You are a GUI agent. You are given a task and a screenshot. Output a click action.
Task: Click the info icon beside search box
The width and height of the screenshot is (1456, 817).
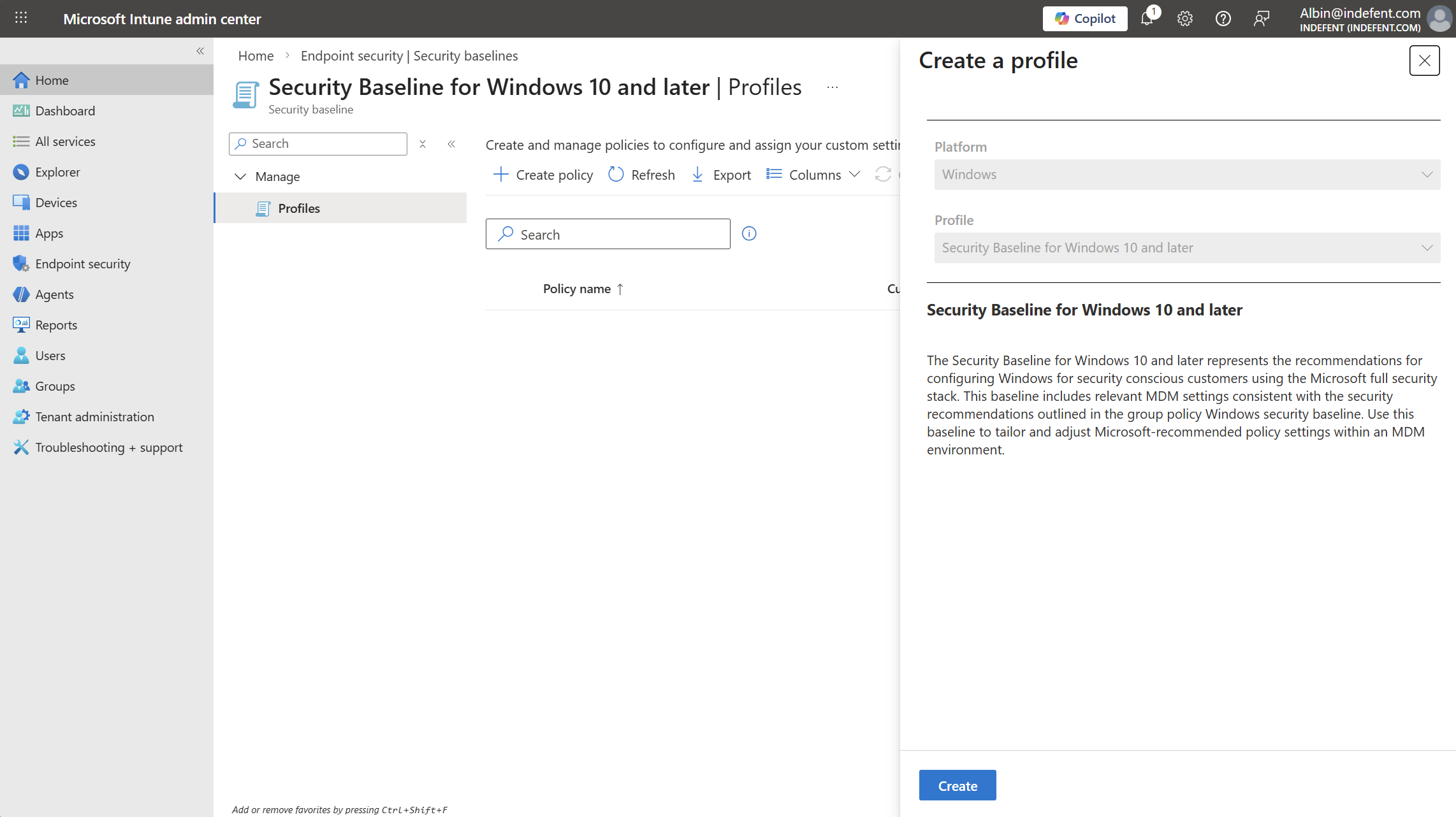(x=749, y=234)
